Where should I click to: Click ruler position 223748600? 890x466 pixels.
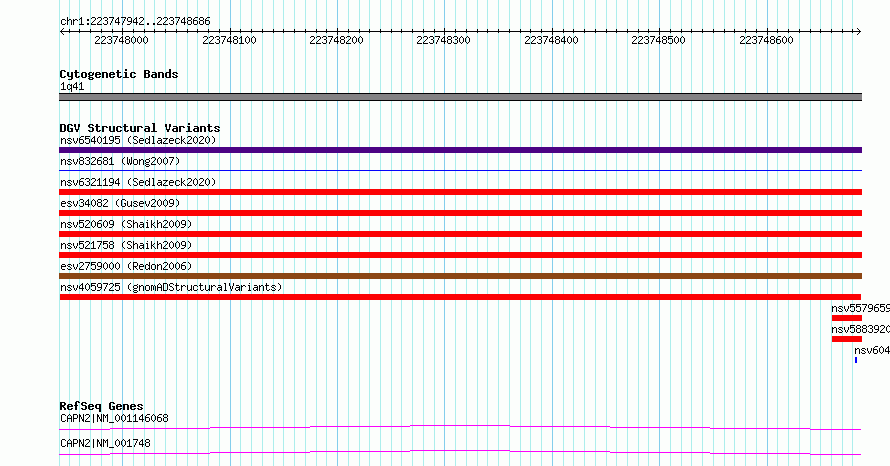pyautogui.click(x=766, y=40)
